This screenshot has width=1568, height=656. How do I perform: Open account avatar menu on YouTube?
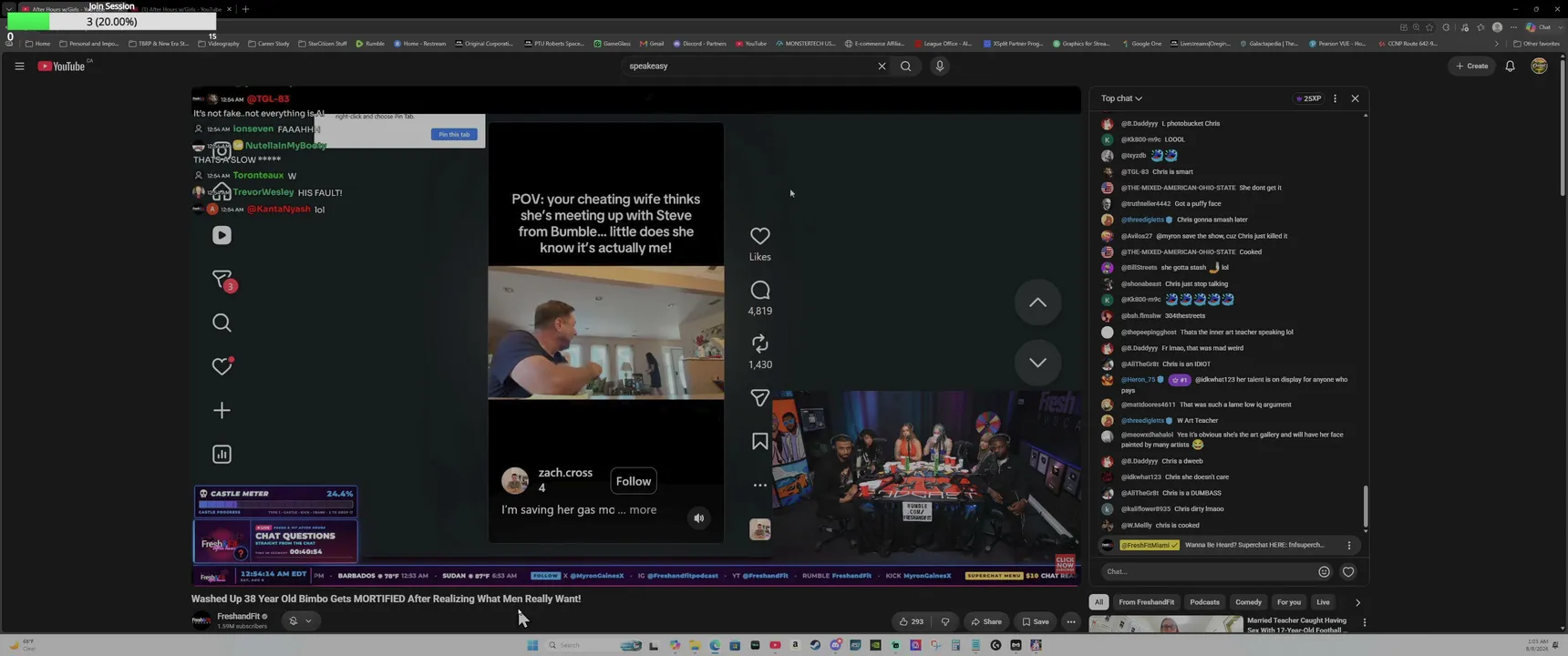(1539, 66)
